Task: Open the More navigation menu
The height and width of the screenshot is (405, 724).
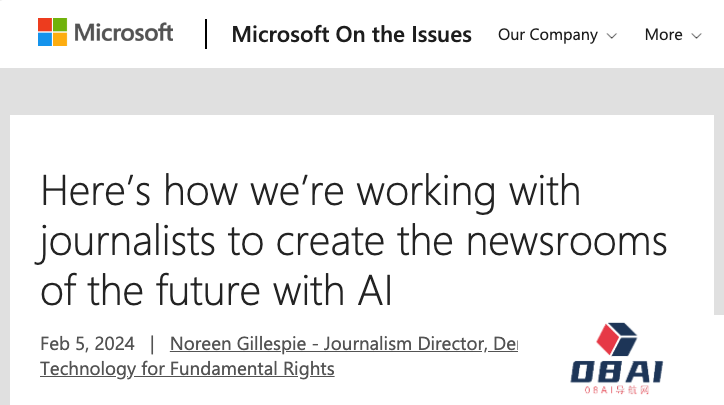Action: point(663,34)
